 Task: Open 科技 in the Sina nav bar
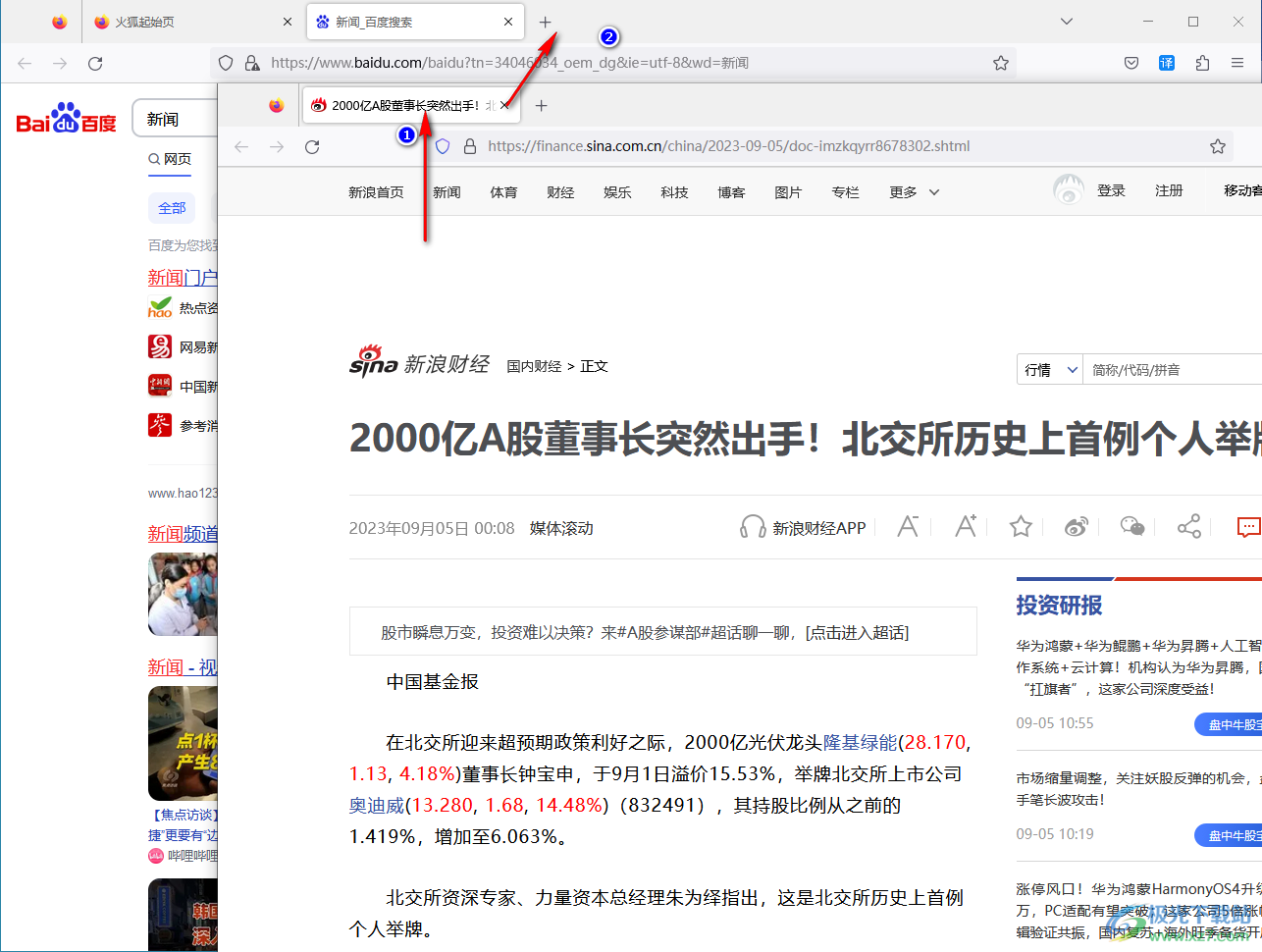[x=674, y=192]
